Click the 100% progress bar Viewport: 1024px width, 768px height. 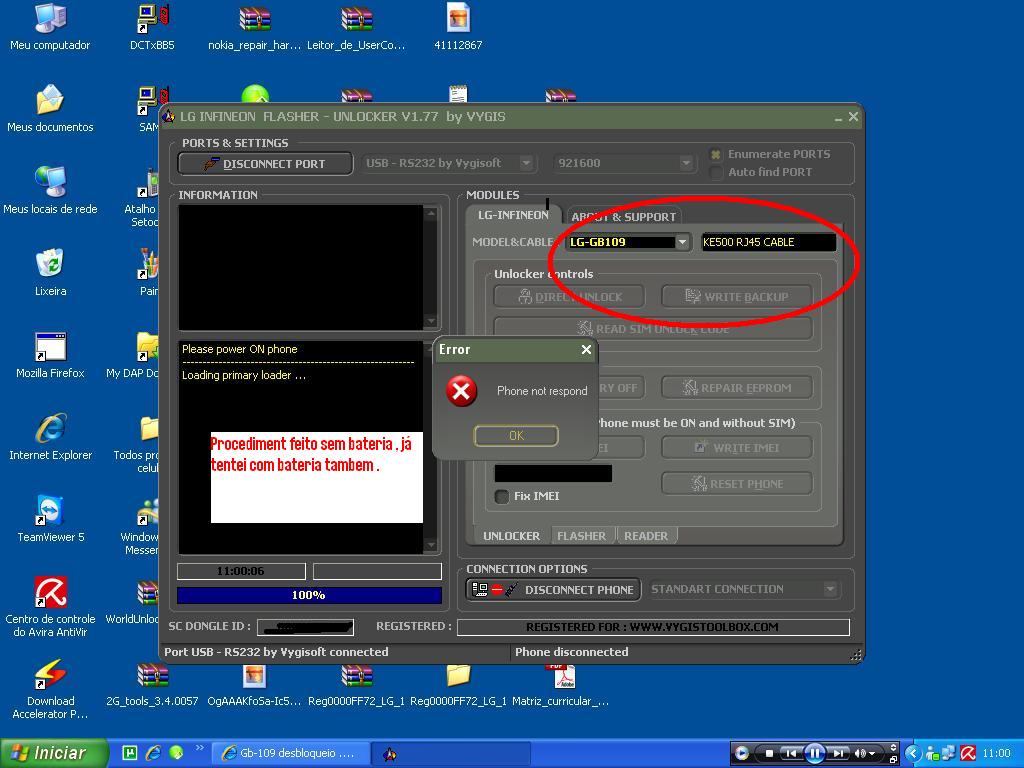pyautogui.click(x=309, y=595)
